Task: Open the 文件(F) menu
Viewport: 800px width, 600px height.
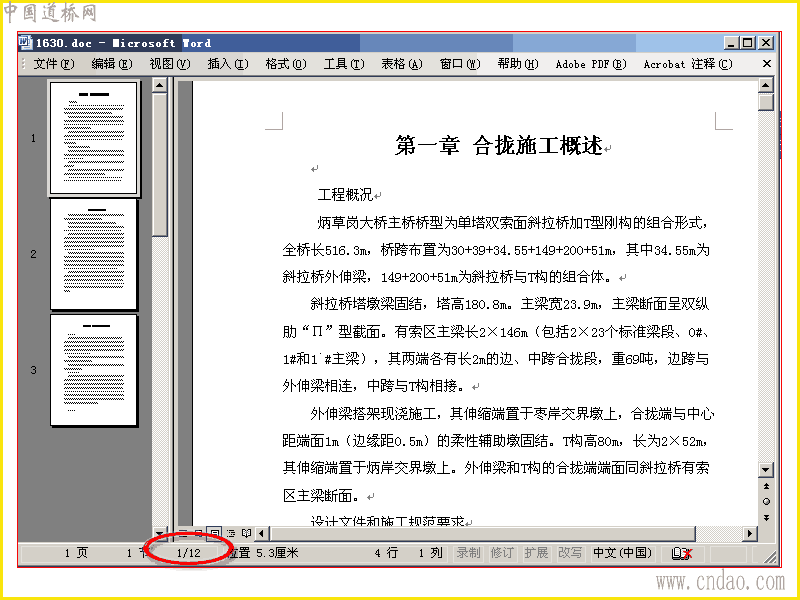Action: pos(54,64)
